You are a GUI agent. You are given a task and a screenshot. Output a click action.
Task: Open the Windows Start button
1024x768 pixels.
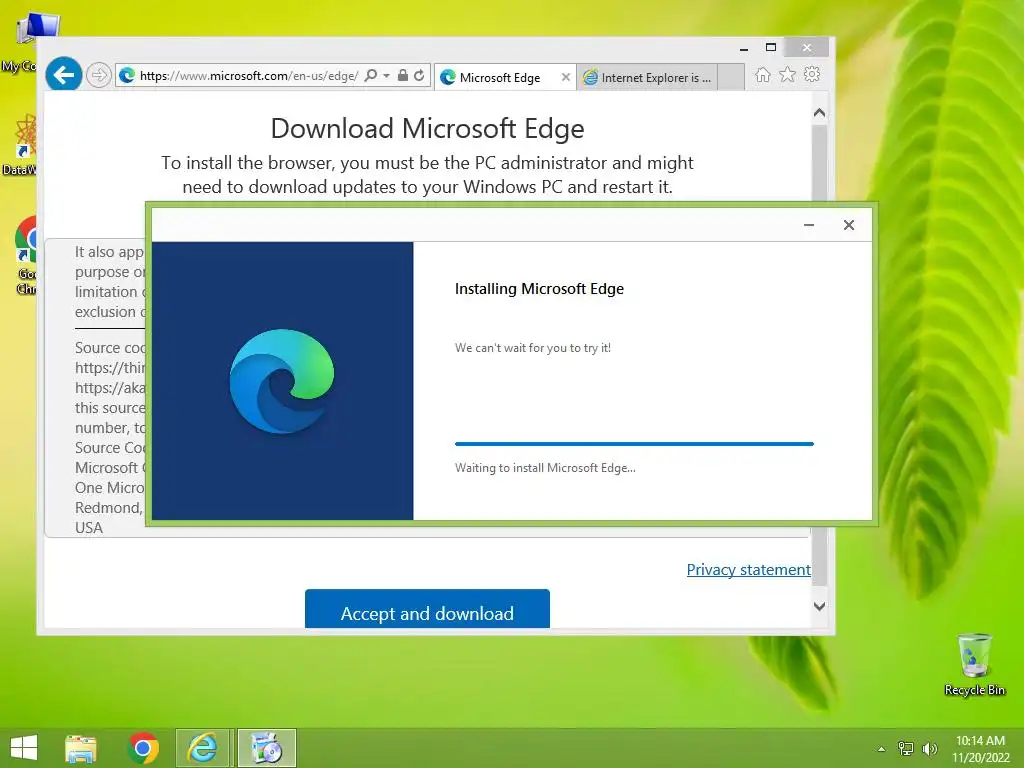24,748
